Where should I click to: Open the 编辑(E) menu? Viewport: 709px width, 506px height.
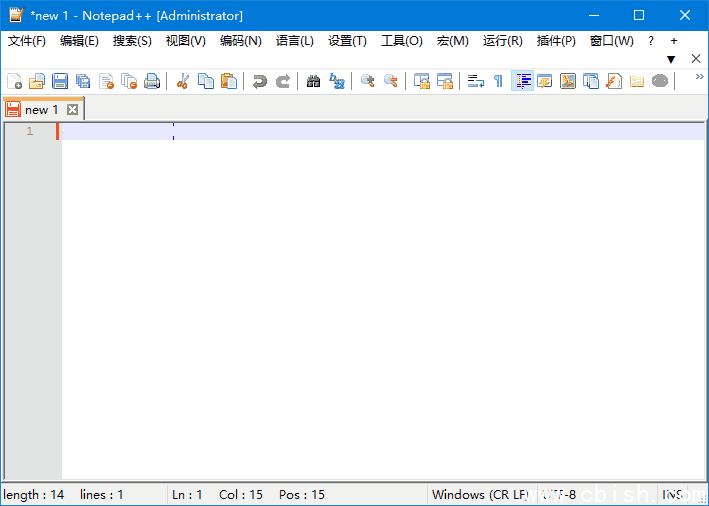click(79, 41)
